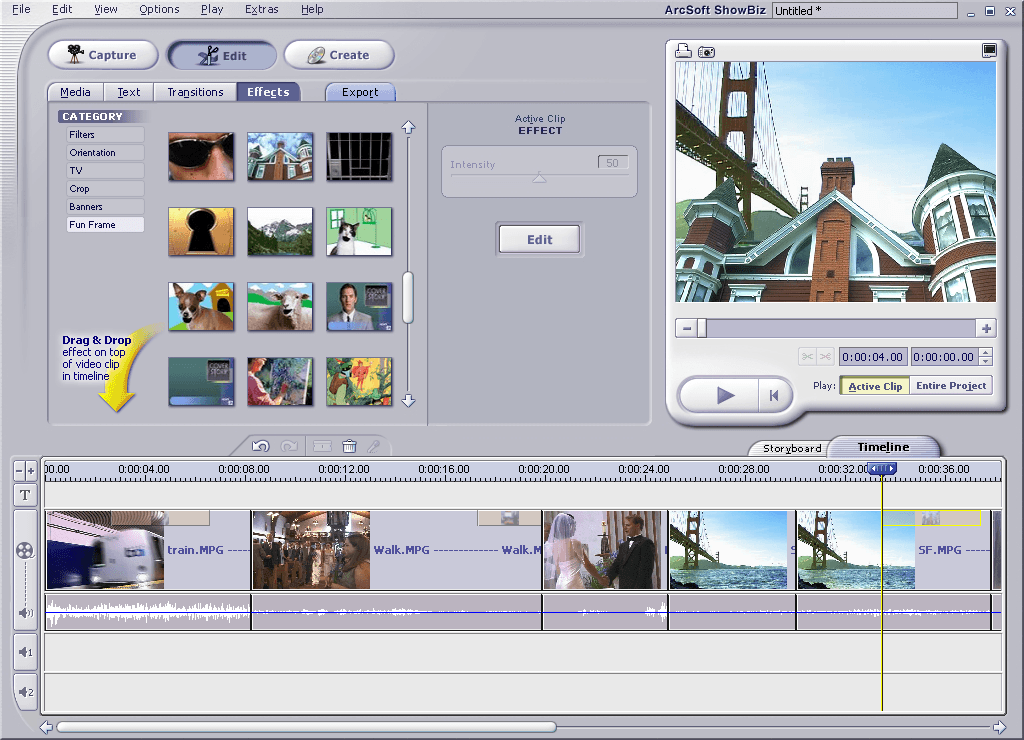The width and height of the screenshot is (1024, 740).
Task: Set playback to Active Clip
Action: (875, 386)
